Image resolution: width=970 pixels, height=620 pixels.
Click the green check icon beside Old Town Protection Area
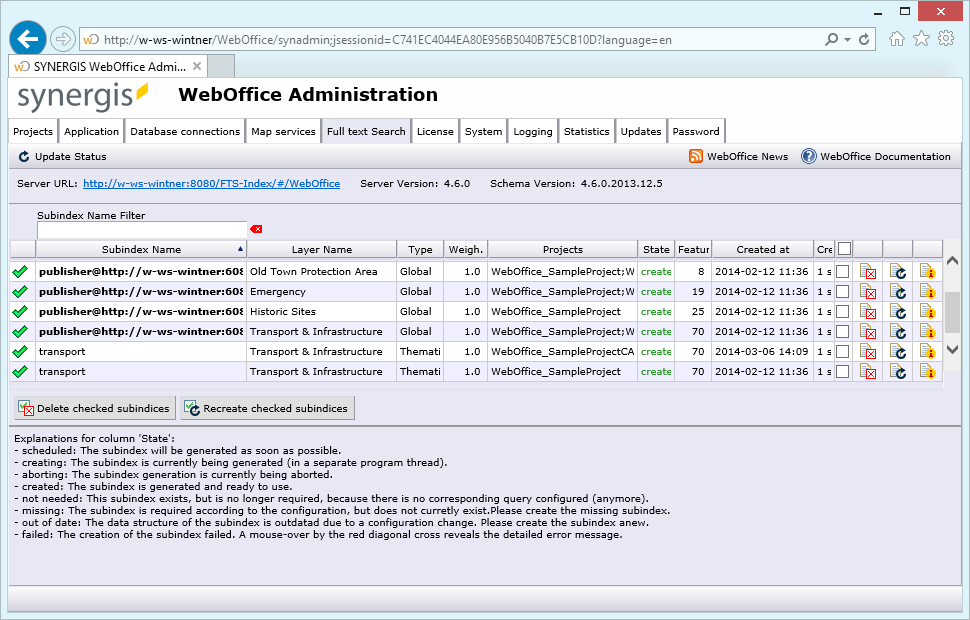pyautogui.click(x=20, y=271)
